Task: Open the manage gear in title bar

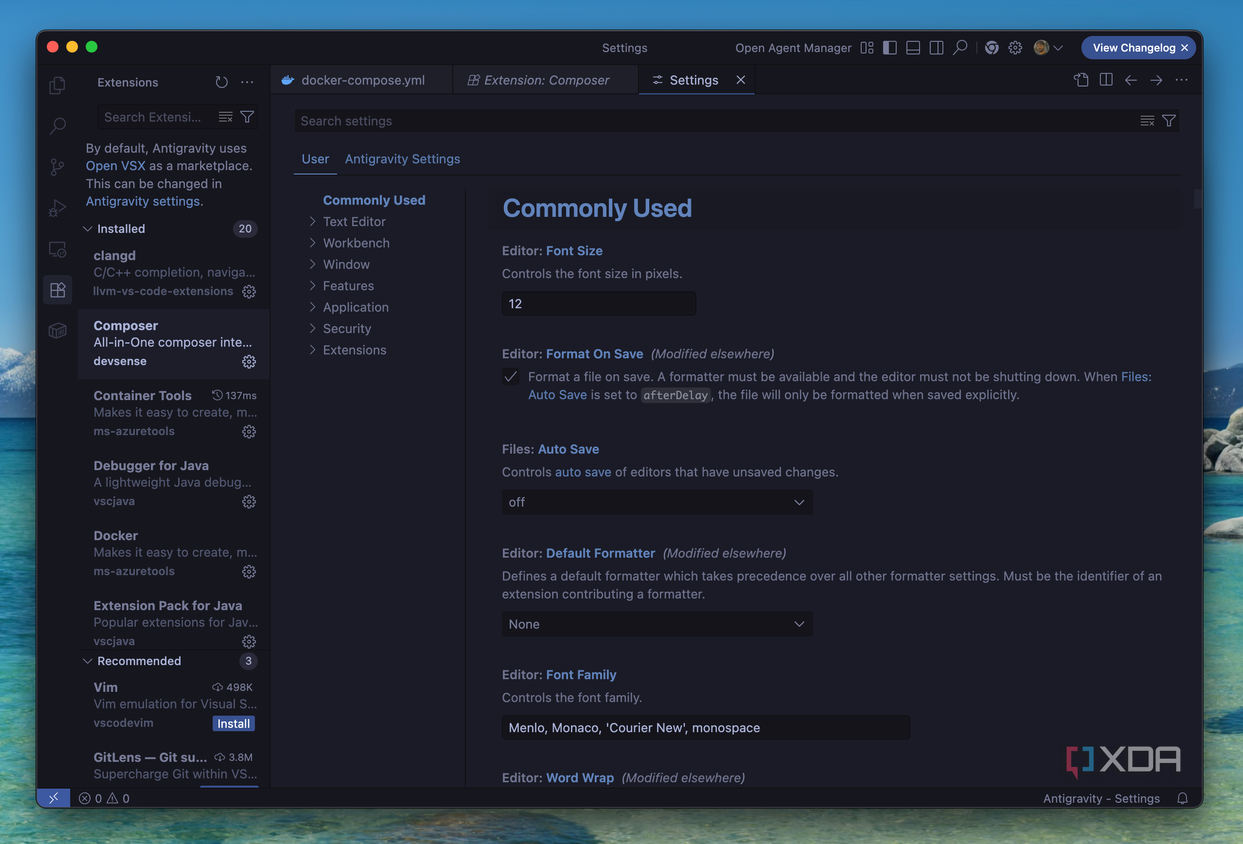Action: click(x=1015, y=48)
